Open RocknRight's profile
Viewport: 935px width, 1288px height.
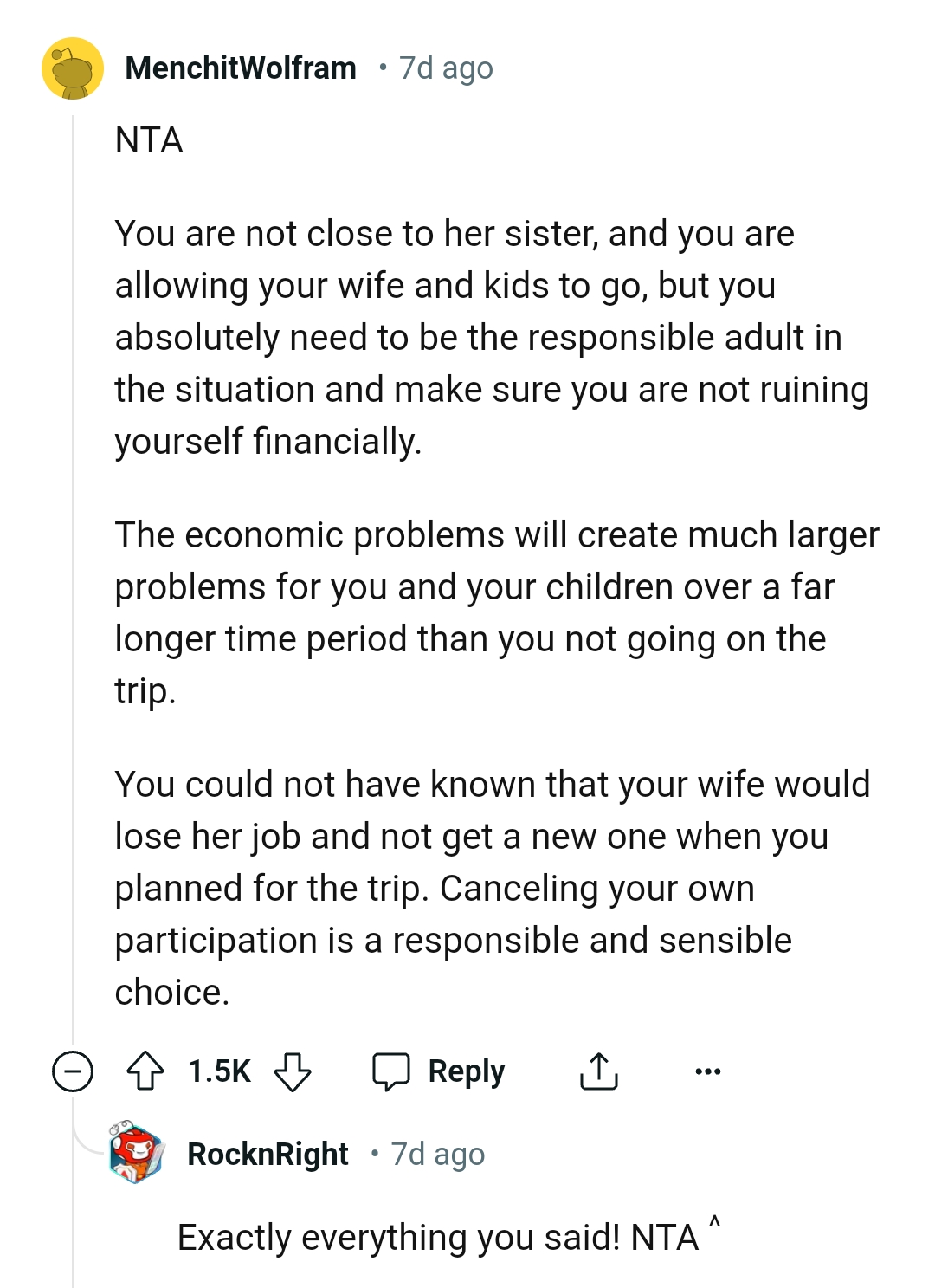267,1153
